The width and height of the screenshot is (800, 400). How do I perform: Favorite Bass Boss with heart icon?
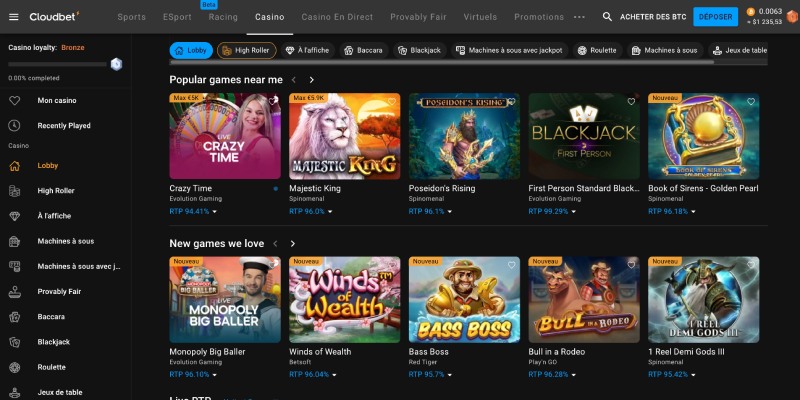click(512, 265)
